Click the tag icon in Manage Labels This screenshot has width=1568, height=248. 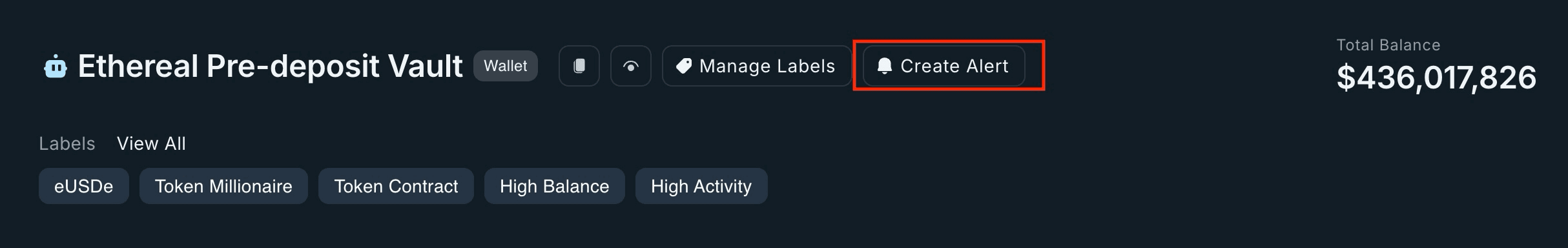click(684, 66)
